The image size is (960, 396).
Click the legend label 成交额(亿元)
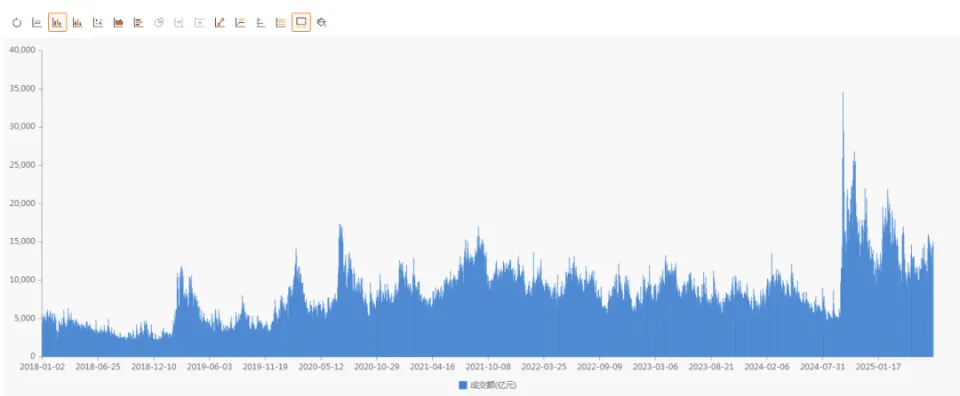pos(492,385)
